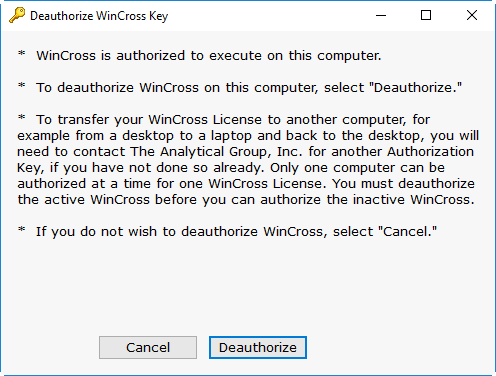The width and height of the screenshot is (496, 376).
Task: Click the blank area above the buttons
Action: [x=248, y=287]
